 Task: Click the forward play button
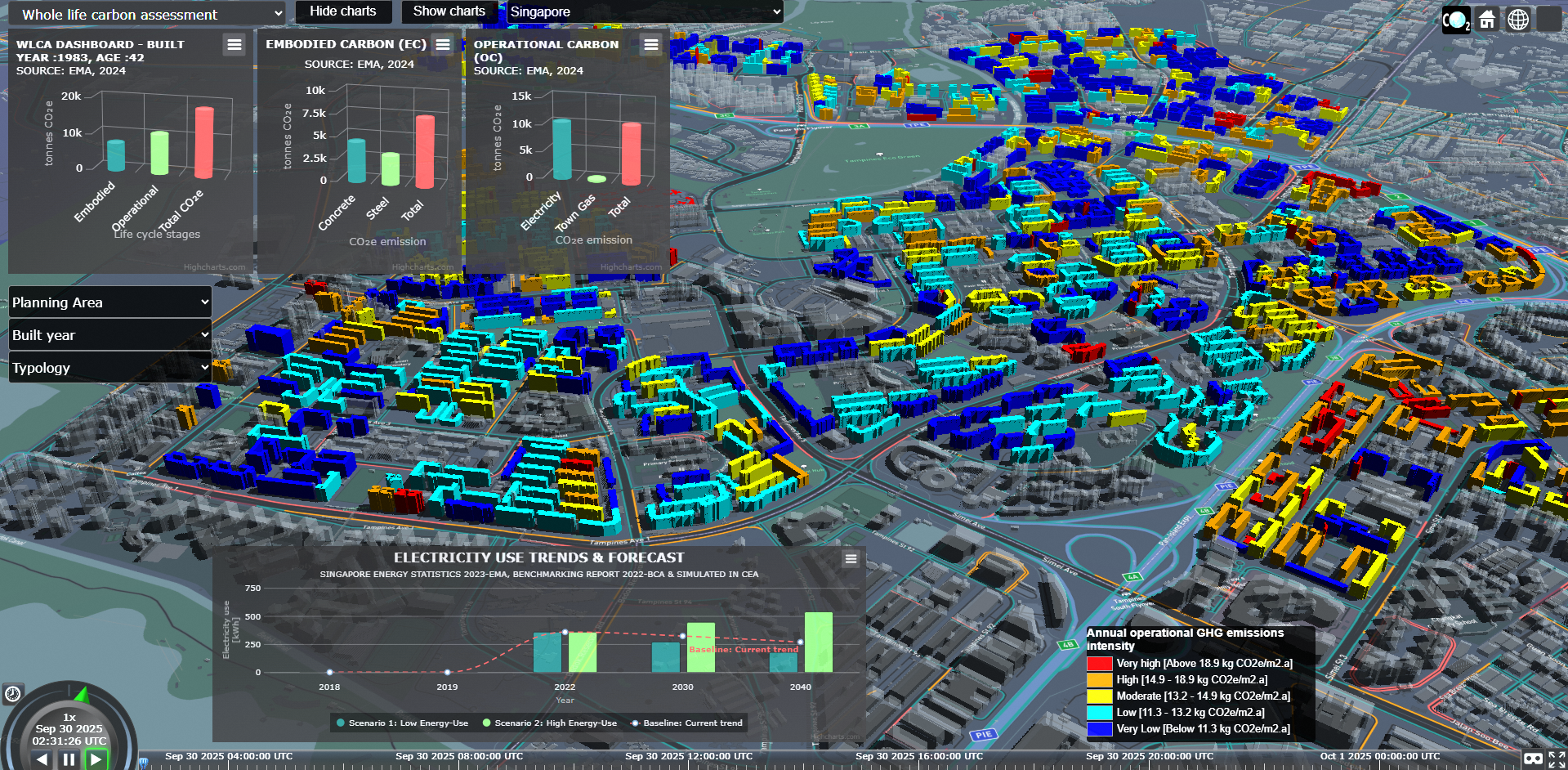(x=96, y=759)
